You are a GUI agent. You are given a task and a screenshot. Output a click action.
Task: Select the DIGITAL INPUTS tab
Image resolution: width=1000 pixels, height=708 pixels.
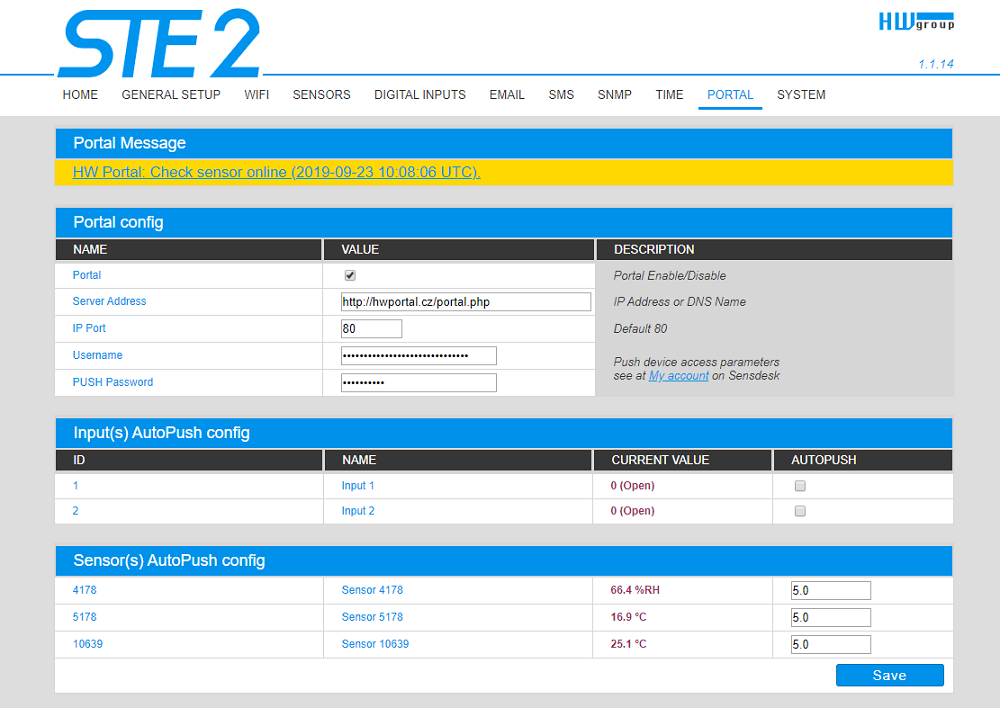pyautogui.click(x=420, y=95)
